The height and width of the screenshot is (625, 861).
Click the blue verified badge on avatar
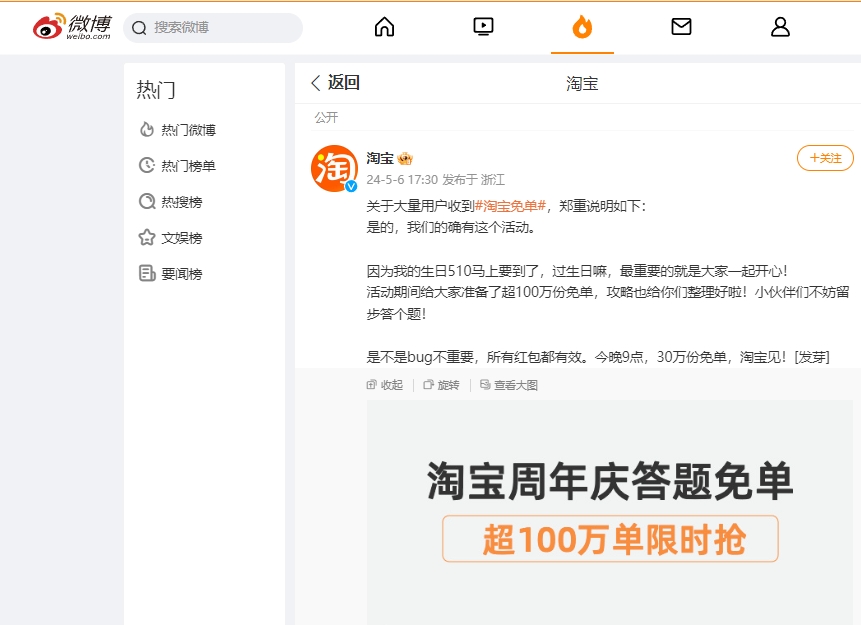coord(351,186)
